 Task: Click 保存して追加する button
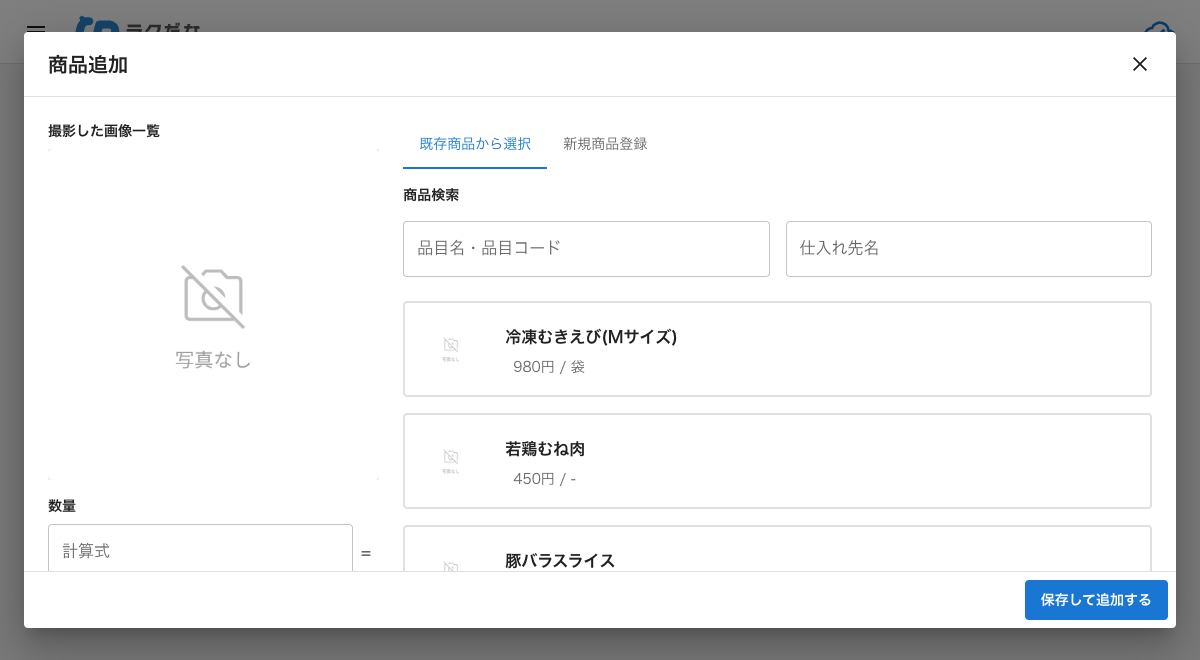coord(1096,600)
